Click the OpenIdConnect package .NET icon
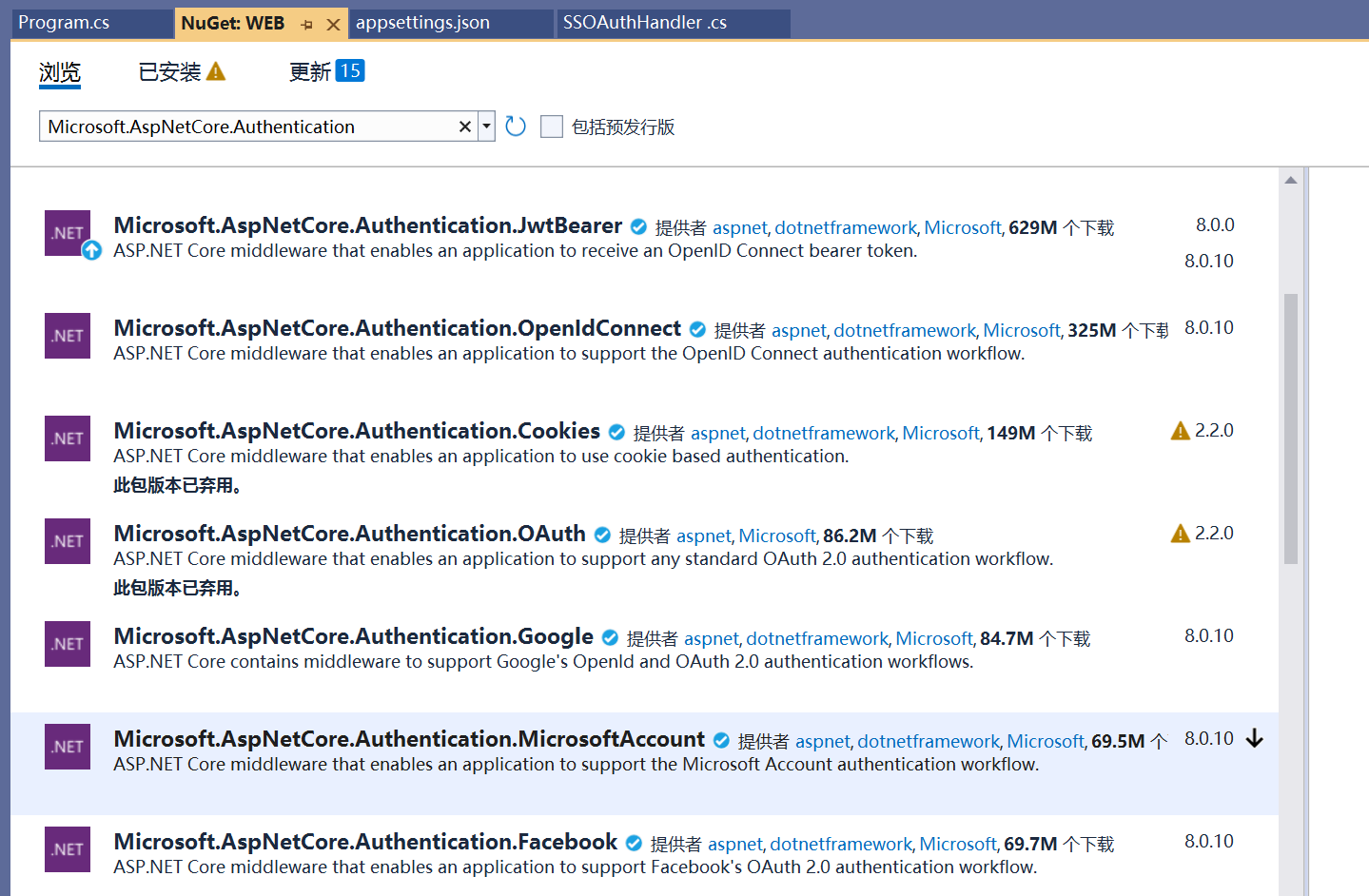The width and height of the screenshot is (1369, 896). tap(68, 336)
